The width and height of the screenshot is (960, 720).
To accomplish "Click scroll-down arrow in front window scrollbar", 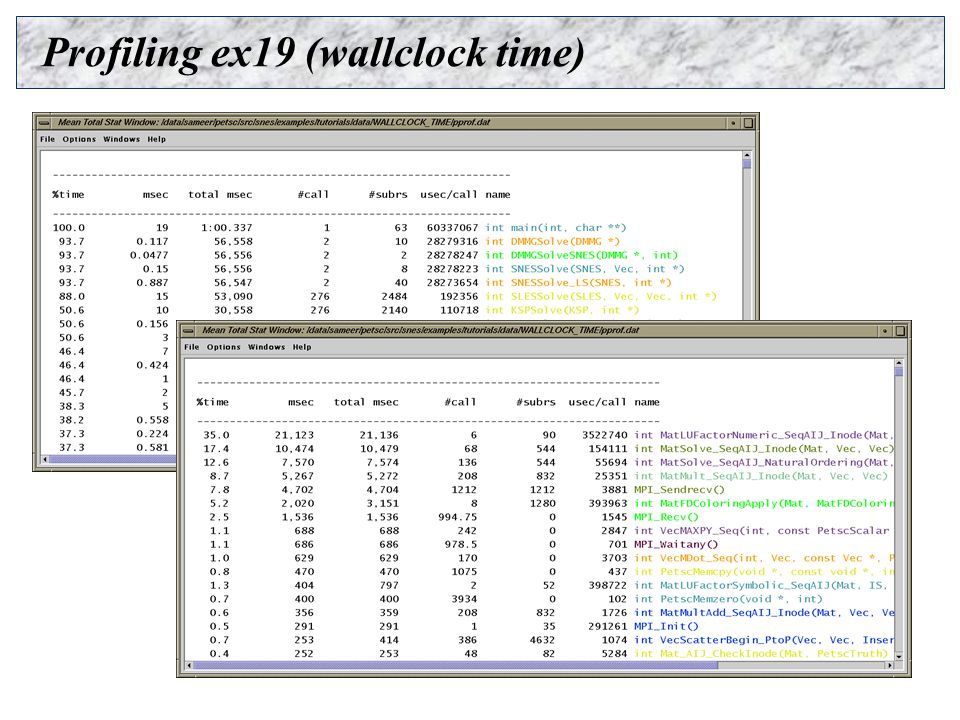I will pyautogui.click(x=898, y=656).
